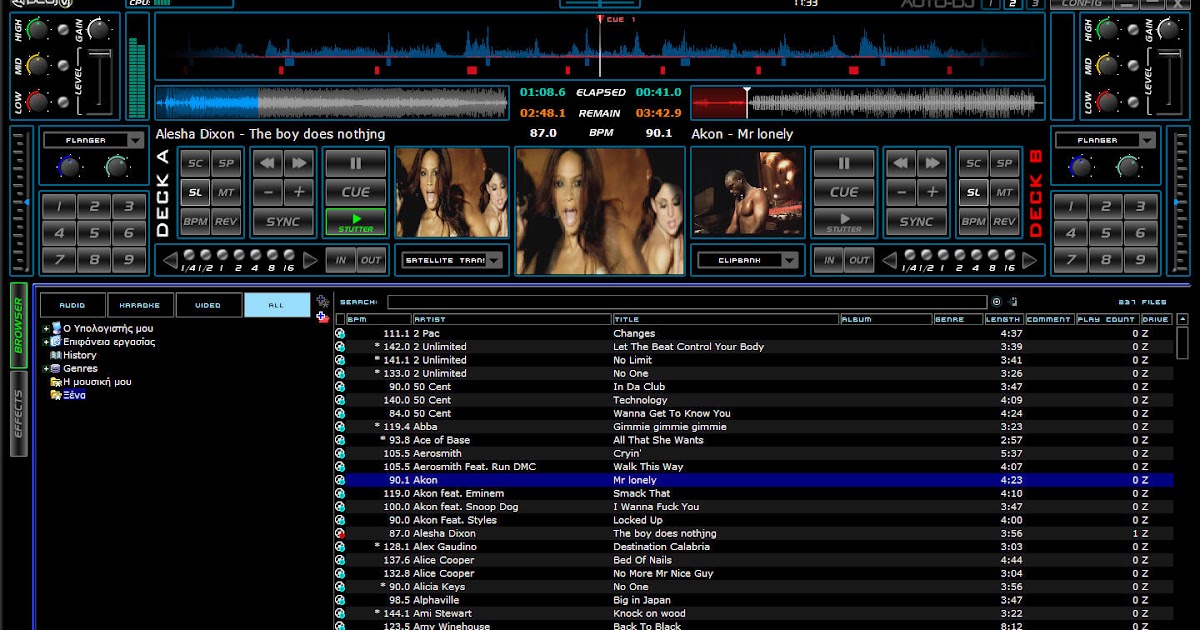Screen dimensions: 1200x630
Task: Click the Deck A HIGH EQ knob
Action: point(38,30)
